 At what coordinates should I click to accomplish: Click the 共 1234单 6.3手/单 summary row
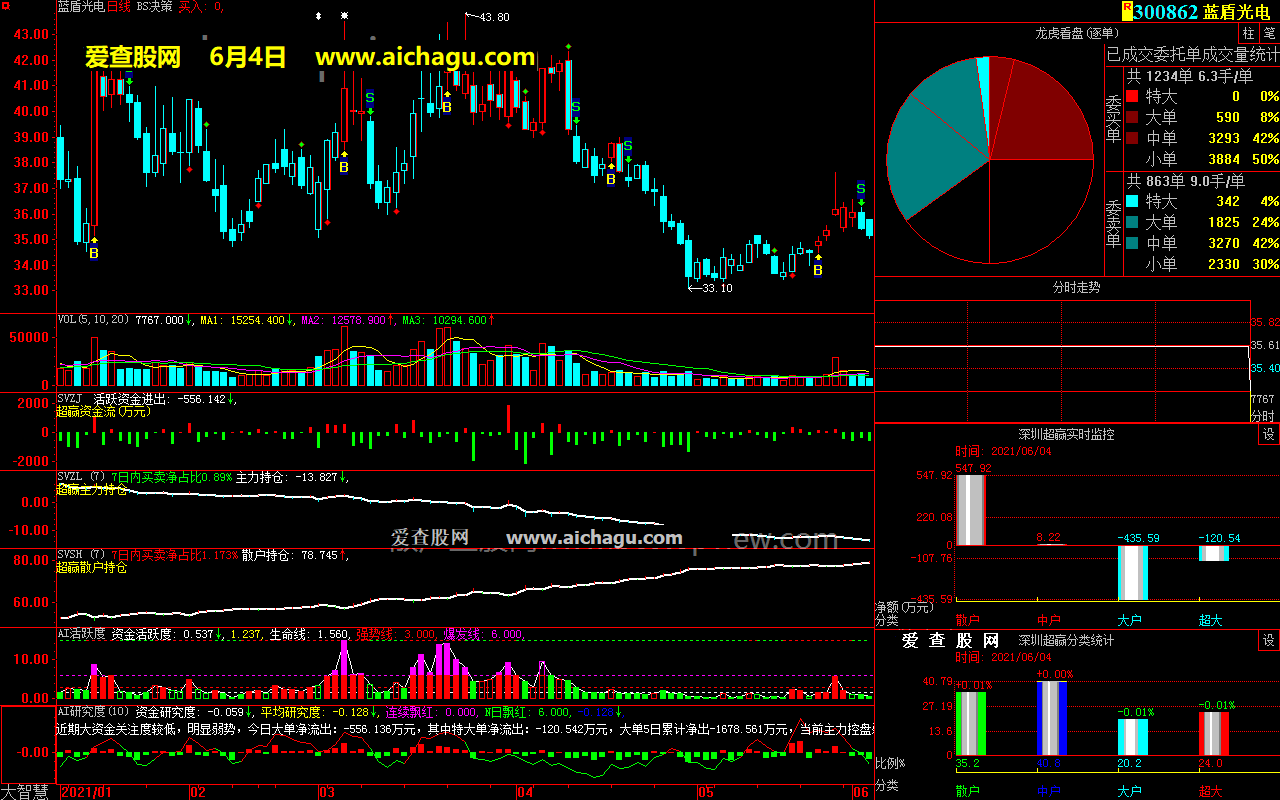[x=1190, y=76]
